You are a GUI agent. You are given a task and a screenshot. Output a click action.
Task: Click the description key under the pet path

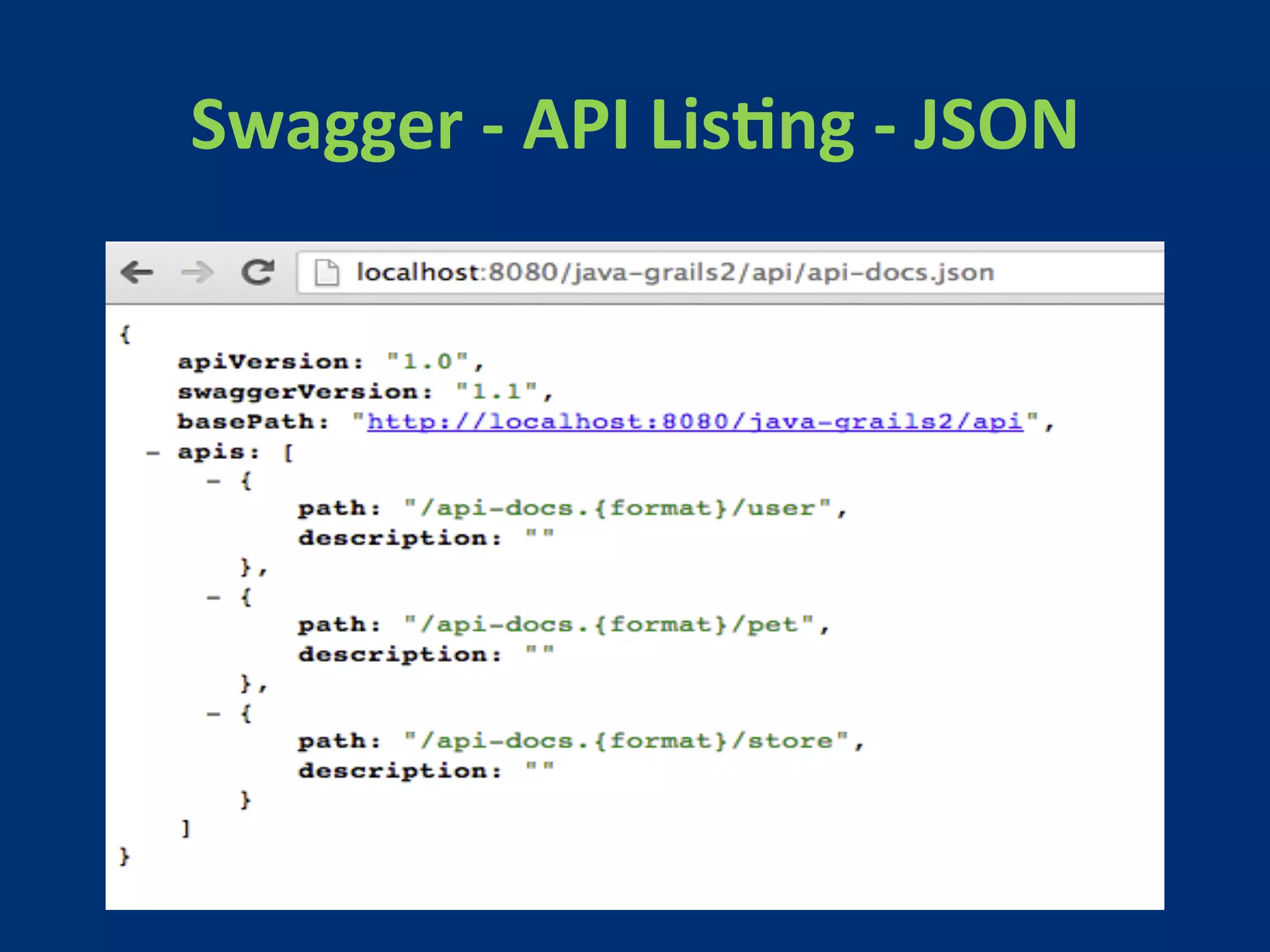click(x=400, y=655)
